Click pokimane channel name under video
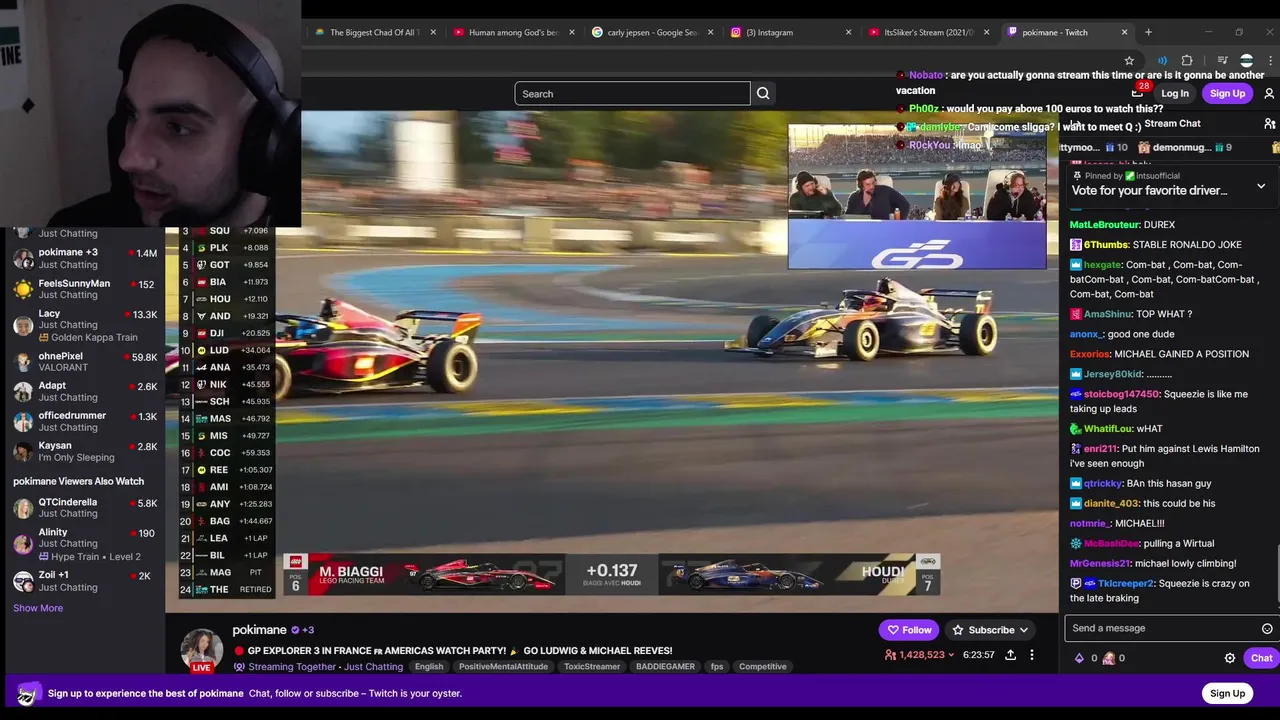This screenshot has width=1280, height=720. tap(259, 630)
